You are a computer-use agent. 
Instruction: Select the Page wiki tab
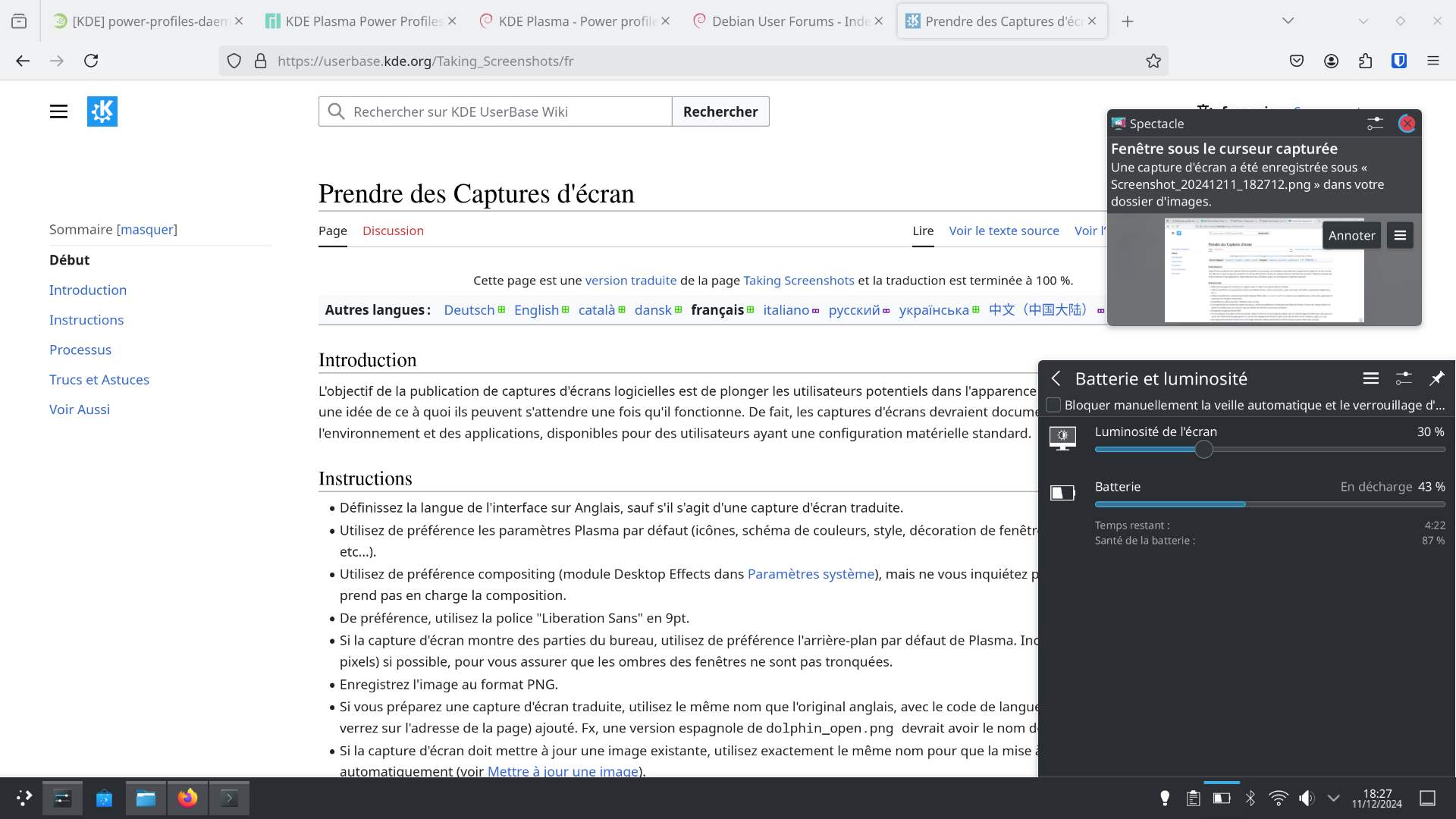point(333,231)
